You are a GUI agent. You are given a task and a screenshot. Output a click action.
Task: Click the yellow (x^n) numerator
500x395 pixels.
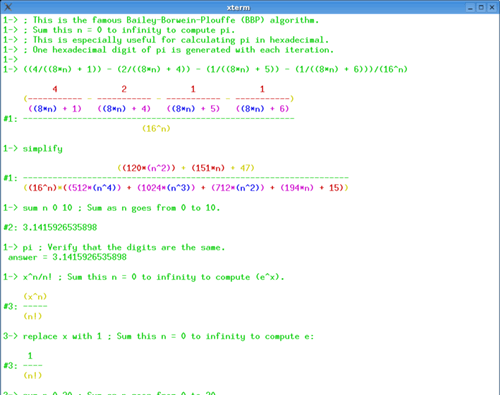click(35, 296)
